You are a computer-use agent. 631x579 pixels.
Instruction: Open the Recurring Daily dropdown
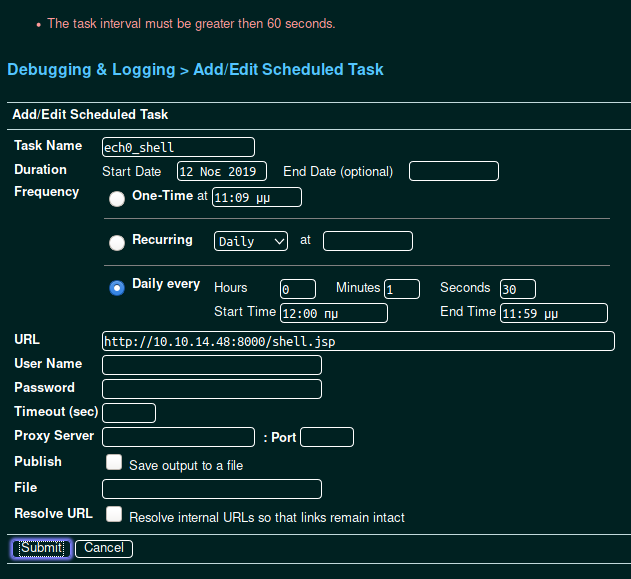(251, 241)
